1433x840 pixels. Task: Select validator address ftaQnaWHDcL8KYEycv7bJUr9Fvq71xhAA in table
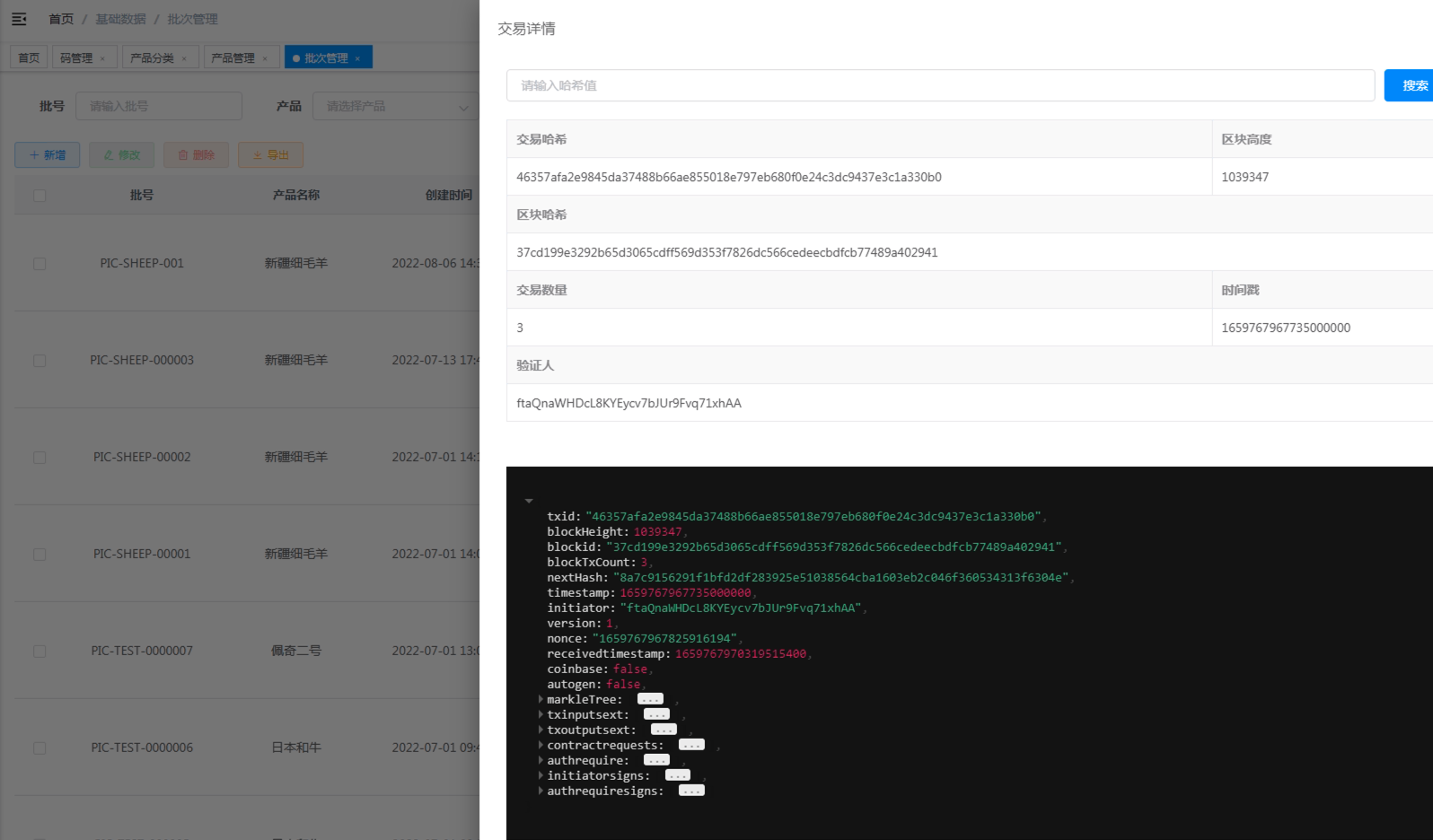[x=629, y=403]
